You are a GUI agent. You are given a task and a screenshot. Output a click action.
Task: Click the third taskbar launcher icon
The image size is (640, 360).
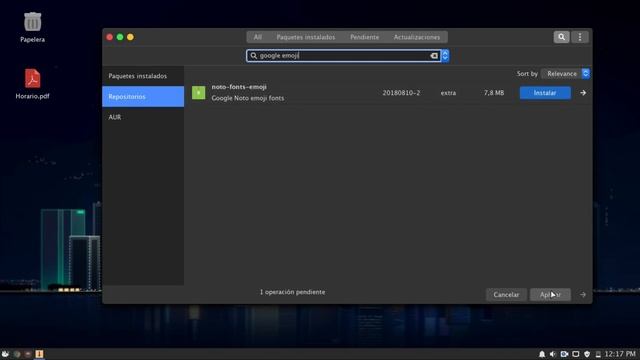tap(28, 354)
